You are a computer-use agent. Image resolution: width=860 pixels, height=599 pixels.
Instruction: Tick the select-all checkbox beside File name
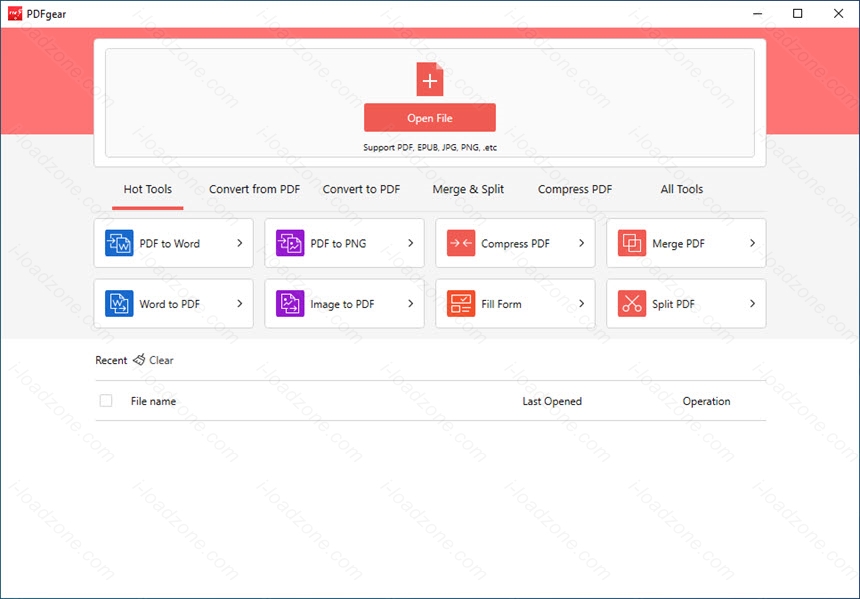106,400
